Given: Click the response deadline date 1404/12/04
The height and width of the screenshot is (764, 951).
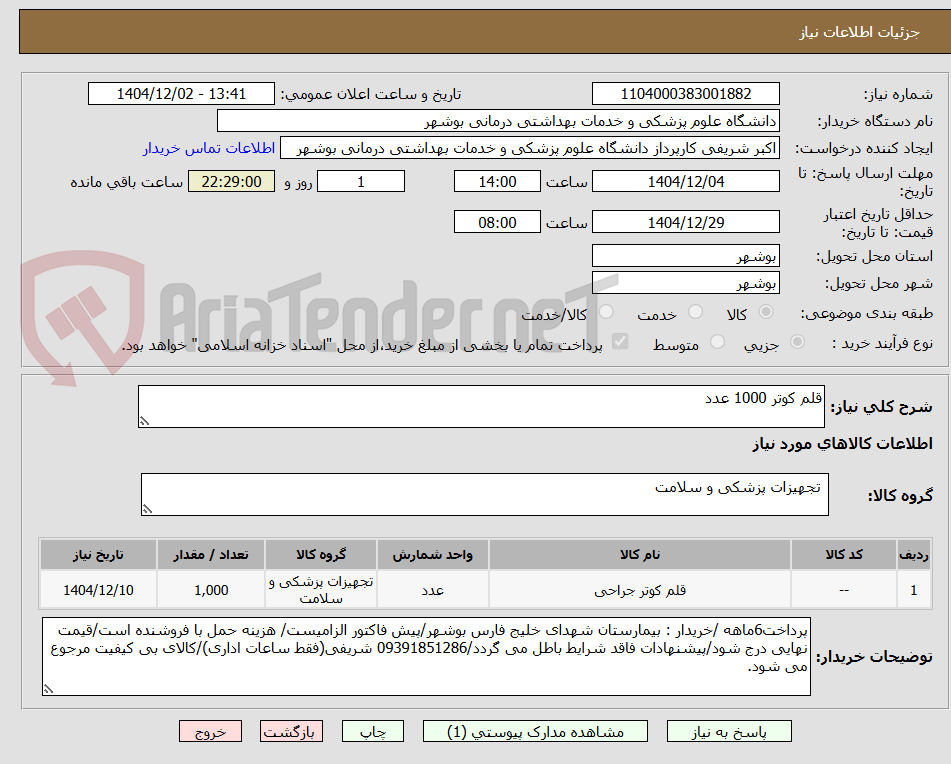Looking at the screenshot, I should point(685,181).
